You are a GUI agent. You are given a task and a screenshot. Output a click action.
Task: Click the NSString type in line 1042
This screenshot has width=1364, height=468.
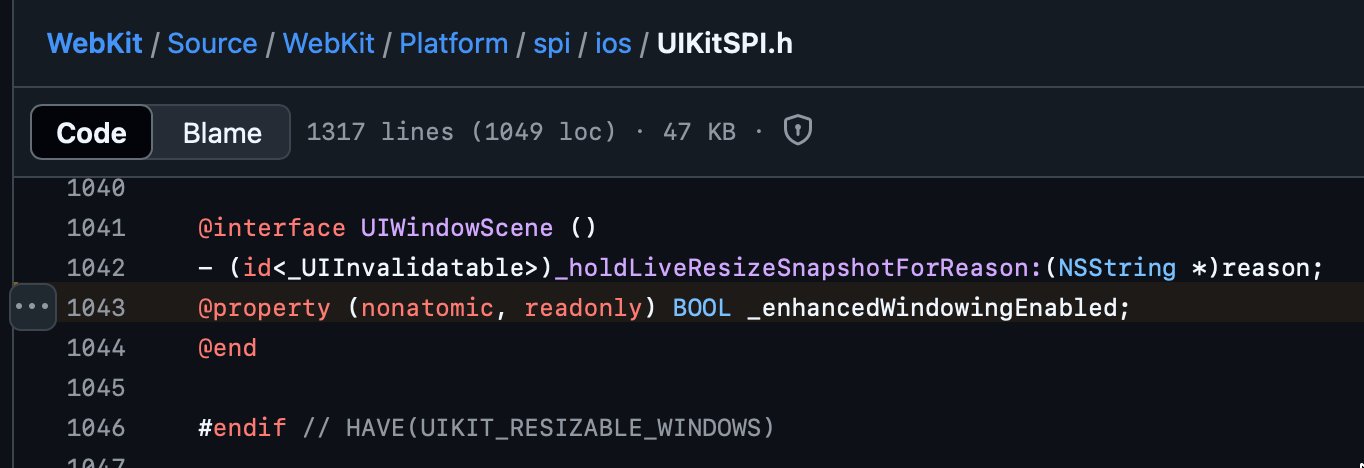click(x=1117, y=268)
